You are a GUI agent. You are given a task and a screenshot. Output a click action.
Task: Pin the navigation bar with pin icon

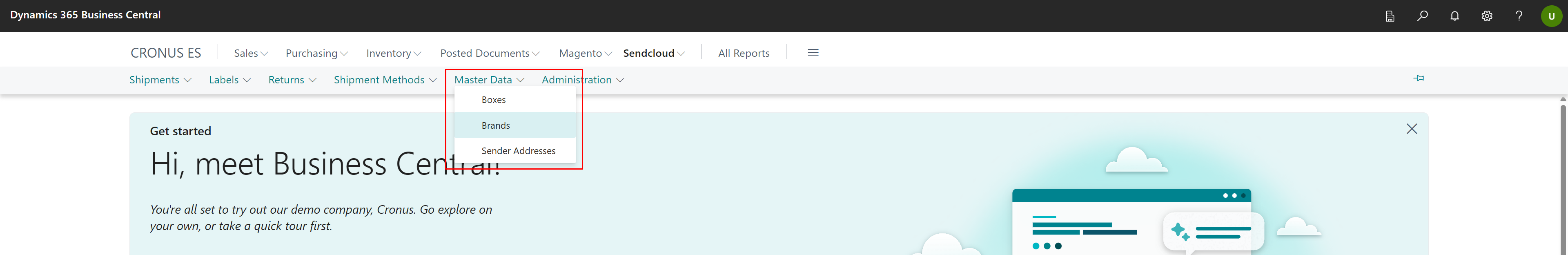1418,78
